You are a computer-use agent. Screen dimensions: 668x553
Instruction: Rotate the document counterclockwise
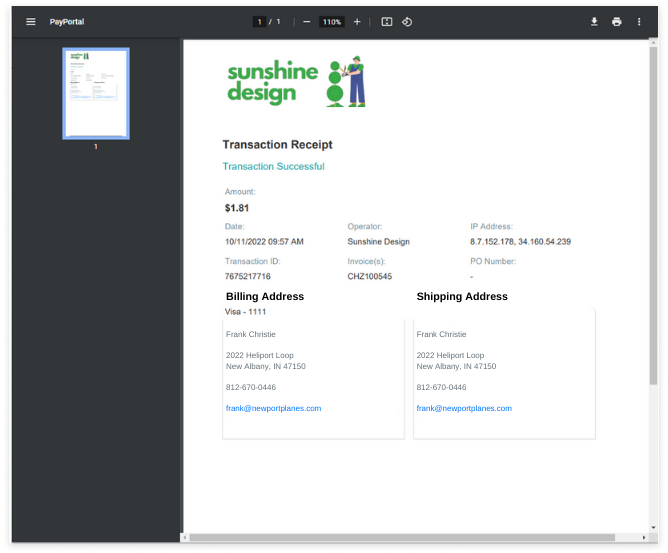click(407, 22)
